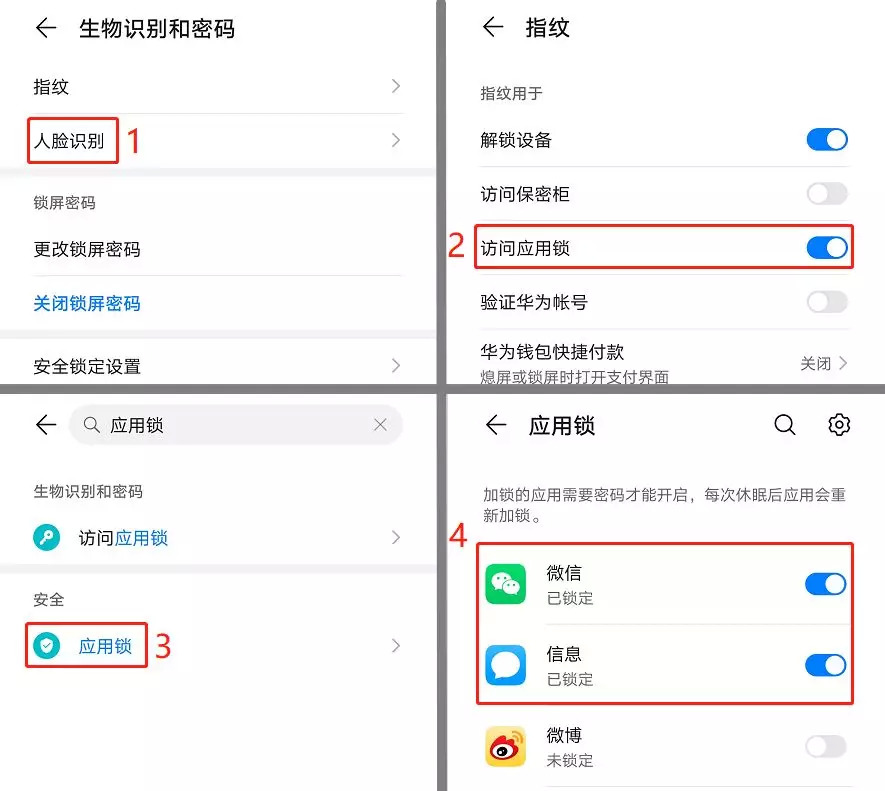Tap the Messages (信息) app icon
This screenshot has height=791, width=885.
(505, 665)
